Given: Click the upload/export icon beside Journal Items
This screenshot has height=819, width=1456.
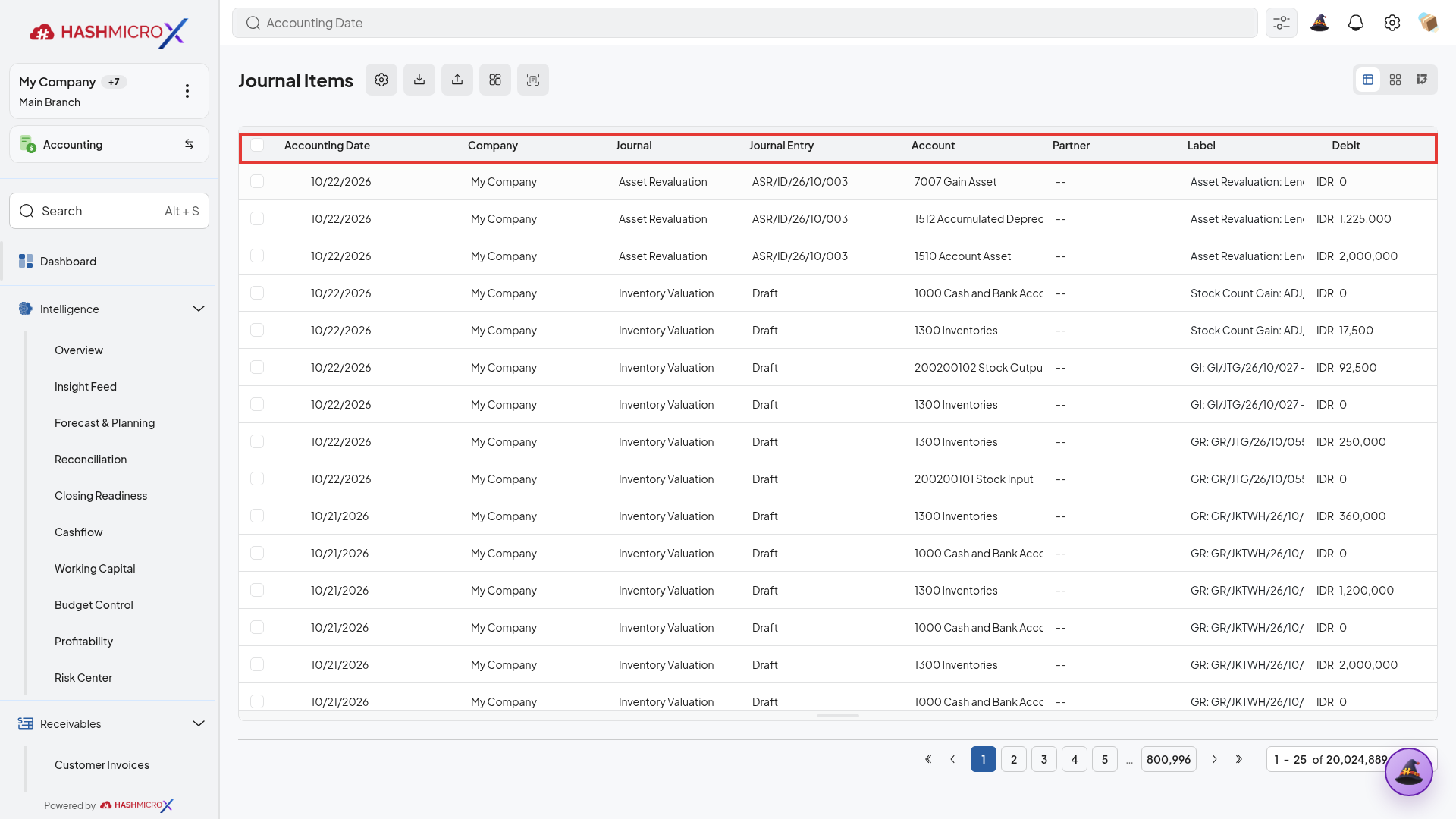Looking at the screenshot, I should click(x=457, y=80).
